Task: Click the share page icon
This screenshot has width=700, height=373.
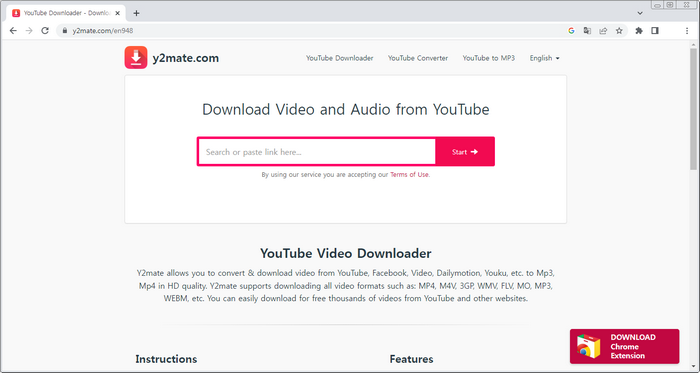Action: click(603, 31)
